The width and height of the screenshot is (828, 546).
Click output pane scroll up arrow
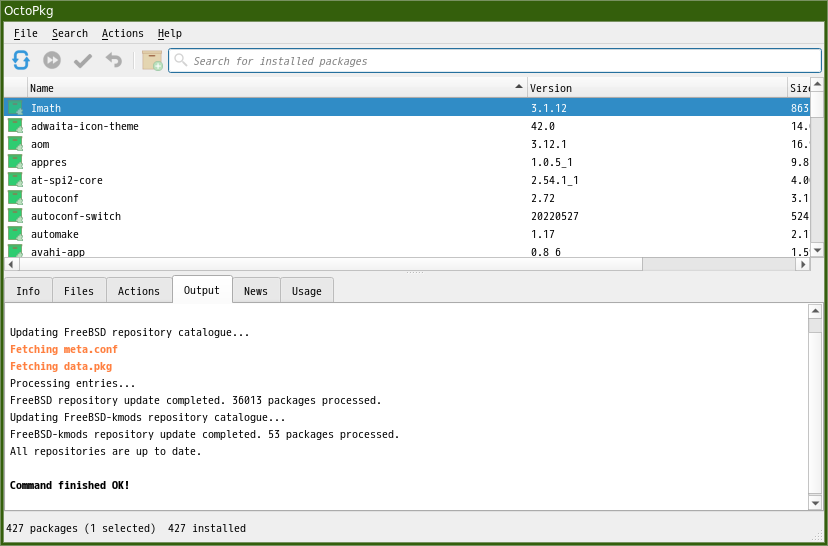click(x=815, y=312)
